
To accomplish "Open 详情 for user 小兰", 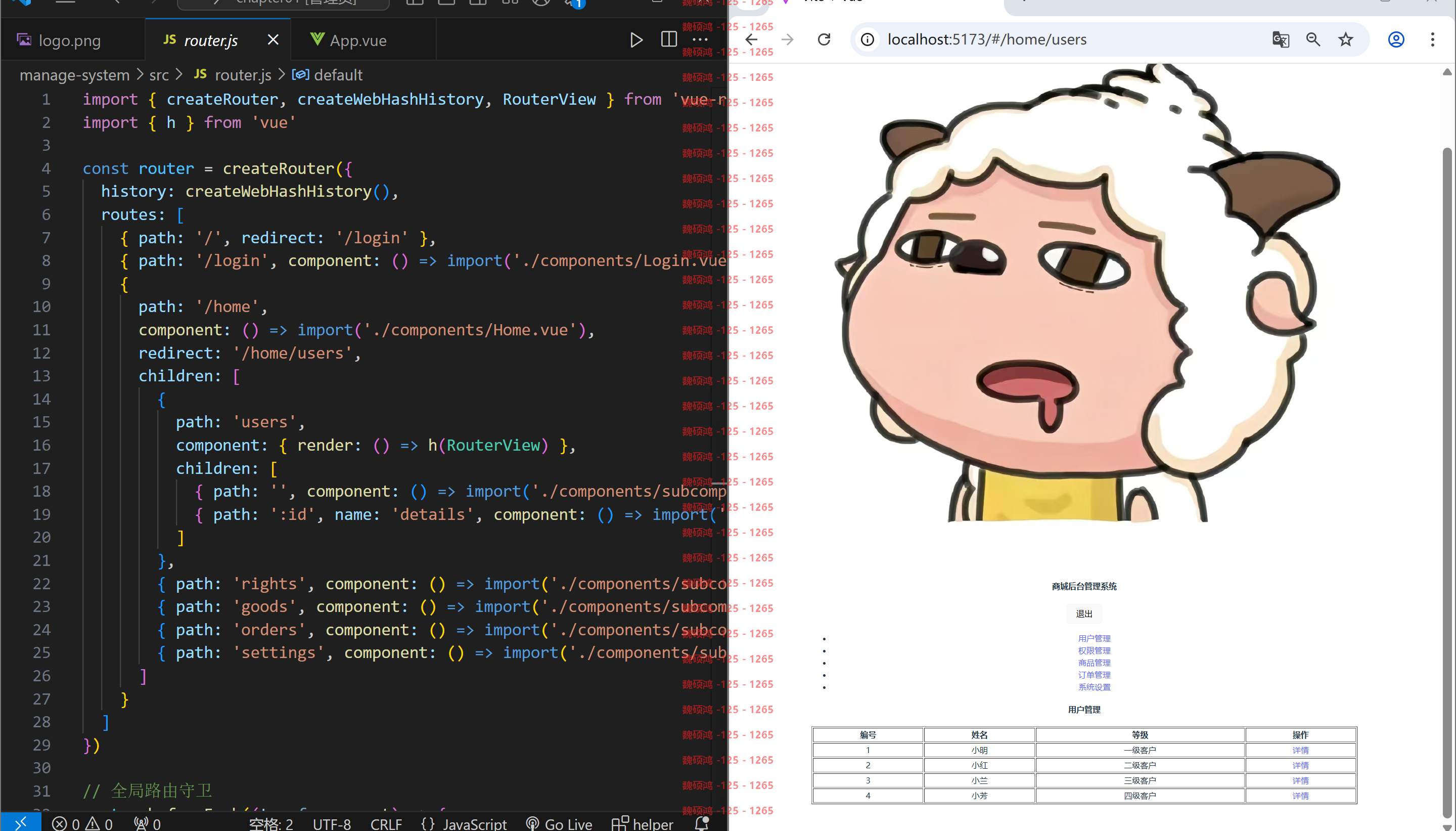I will [x=1300, y=780].
